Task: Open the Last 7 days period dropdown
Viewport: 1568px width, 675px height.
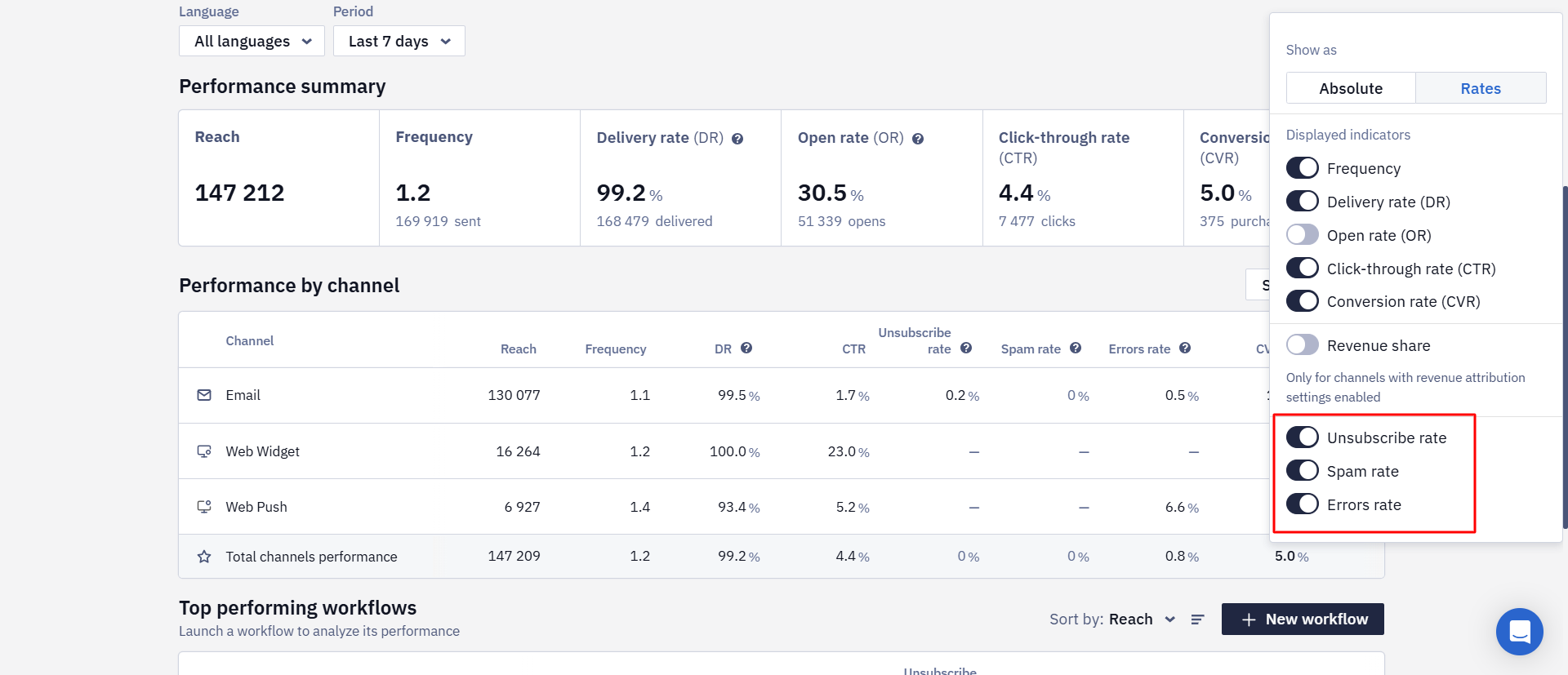Action: click(399, 41)
